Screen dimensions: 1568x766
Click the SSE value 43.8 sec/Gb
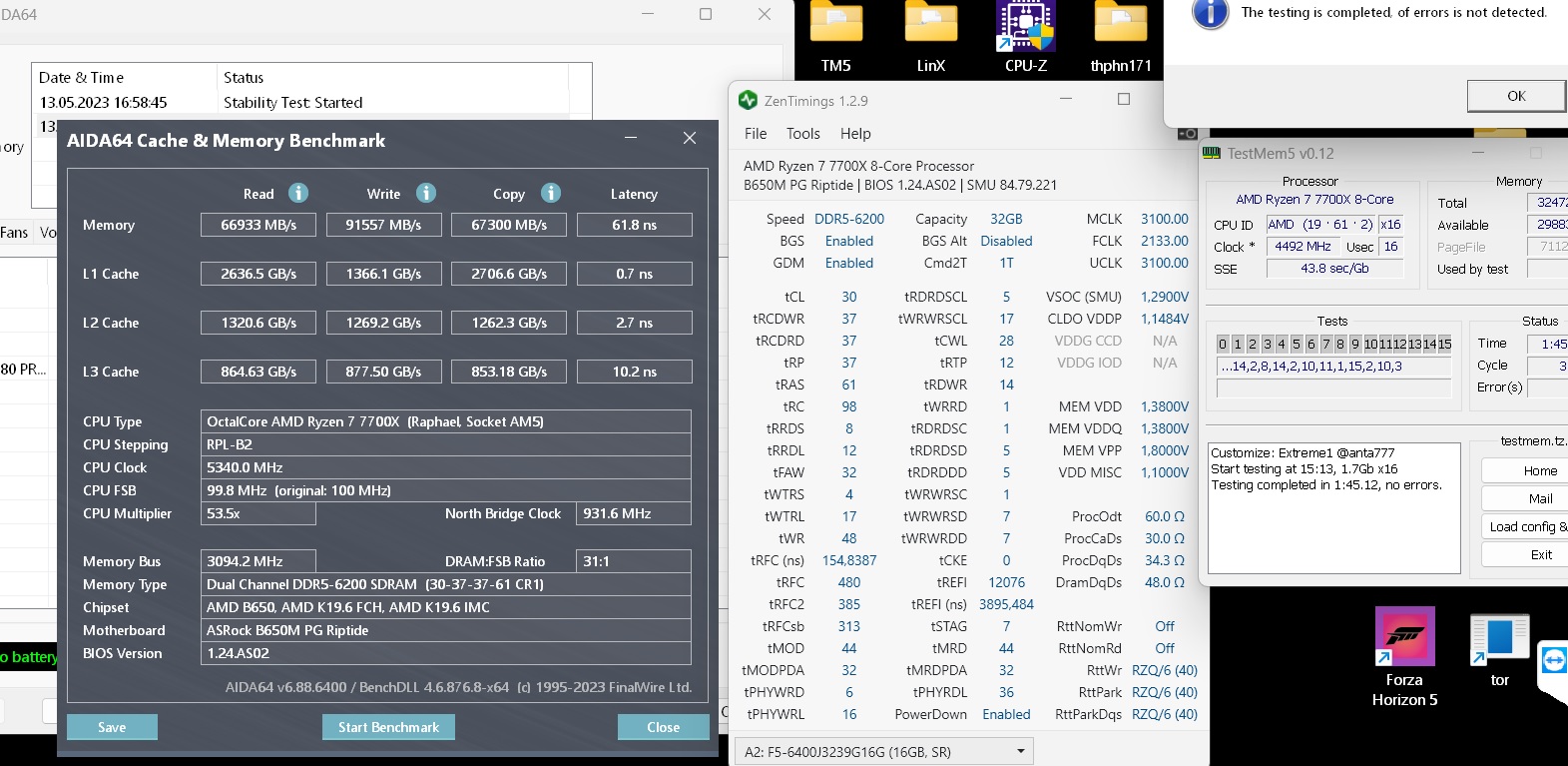tap(1334, 269)
